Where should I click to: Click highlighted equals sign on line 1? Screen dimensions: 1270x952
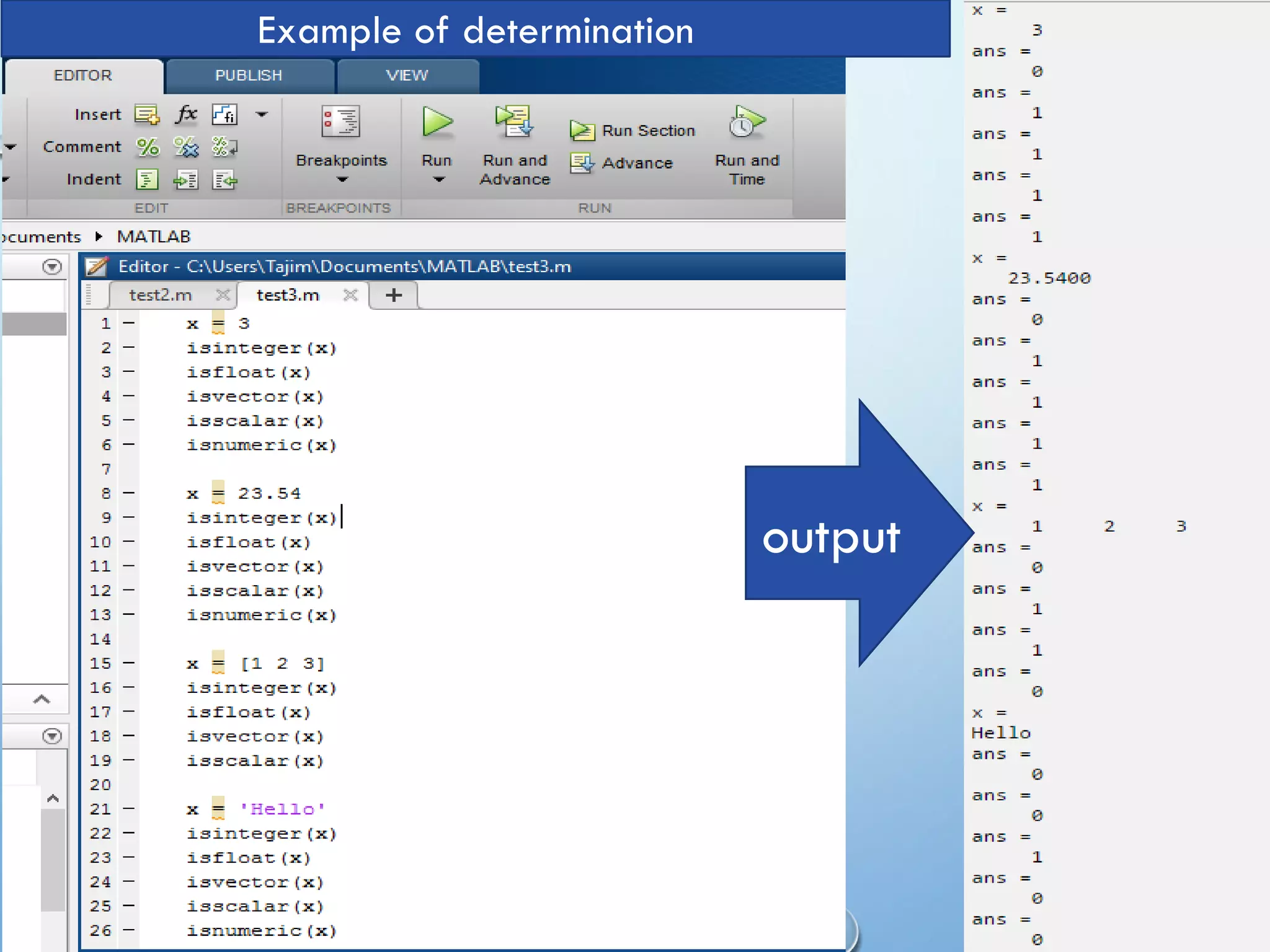pos(218,324)
